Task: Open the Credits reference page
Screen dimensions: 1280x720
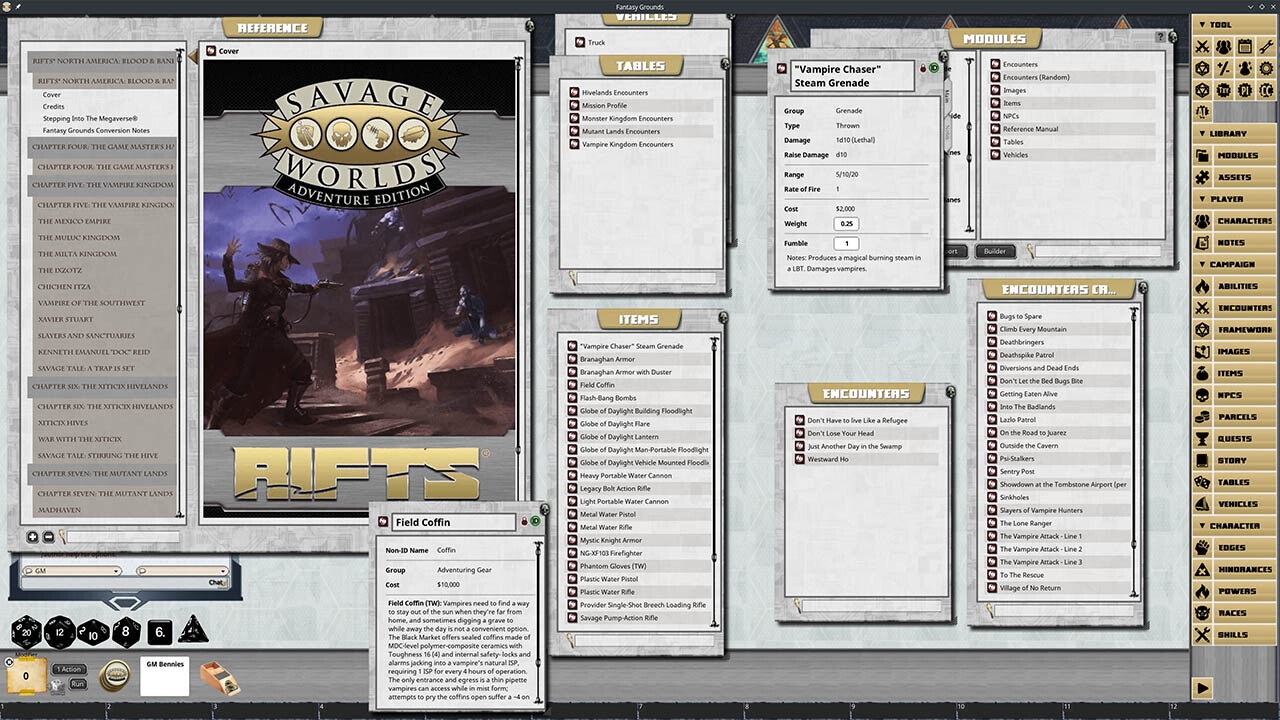Action: [53, 106]
